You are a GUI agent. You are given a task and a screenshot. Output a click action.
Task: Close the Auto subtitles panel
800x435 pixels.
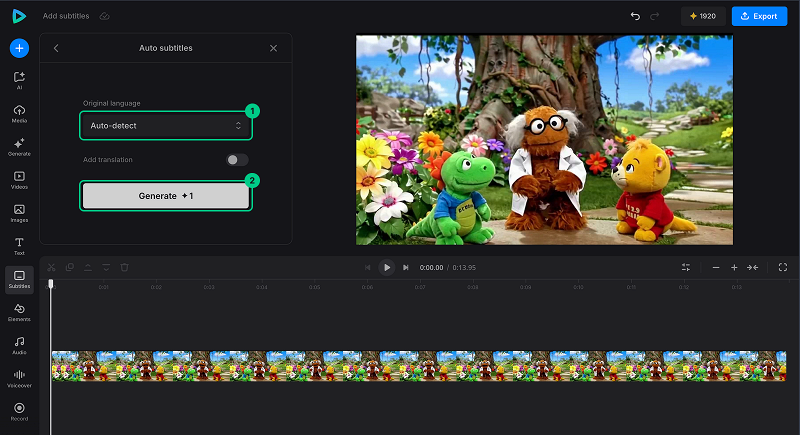273,48
